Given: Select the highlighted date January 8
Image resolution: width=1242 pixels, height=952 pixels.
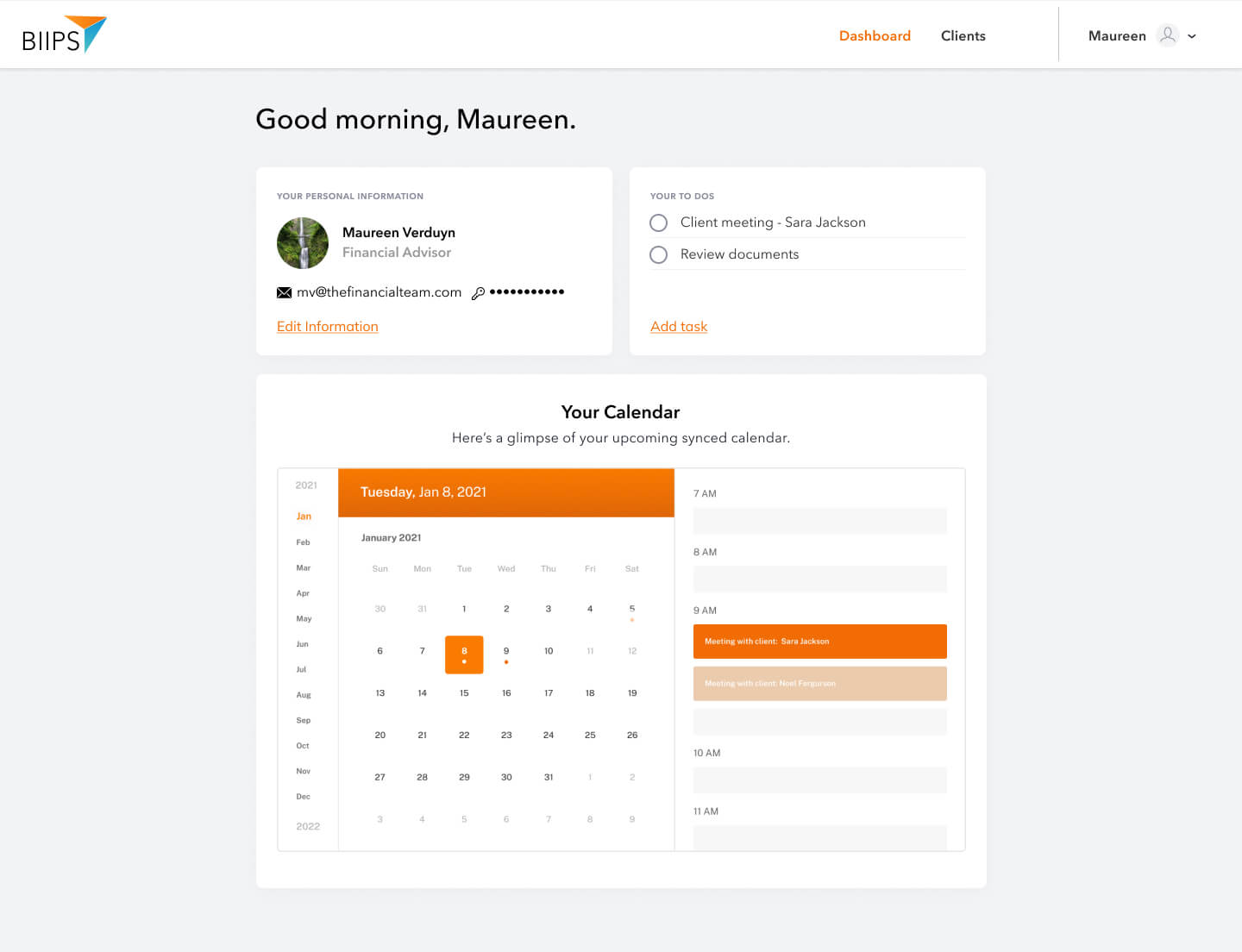Looking at the screenshot, I should click(464, 654).
